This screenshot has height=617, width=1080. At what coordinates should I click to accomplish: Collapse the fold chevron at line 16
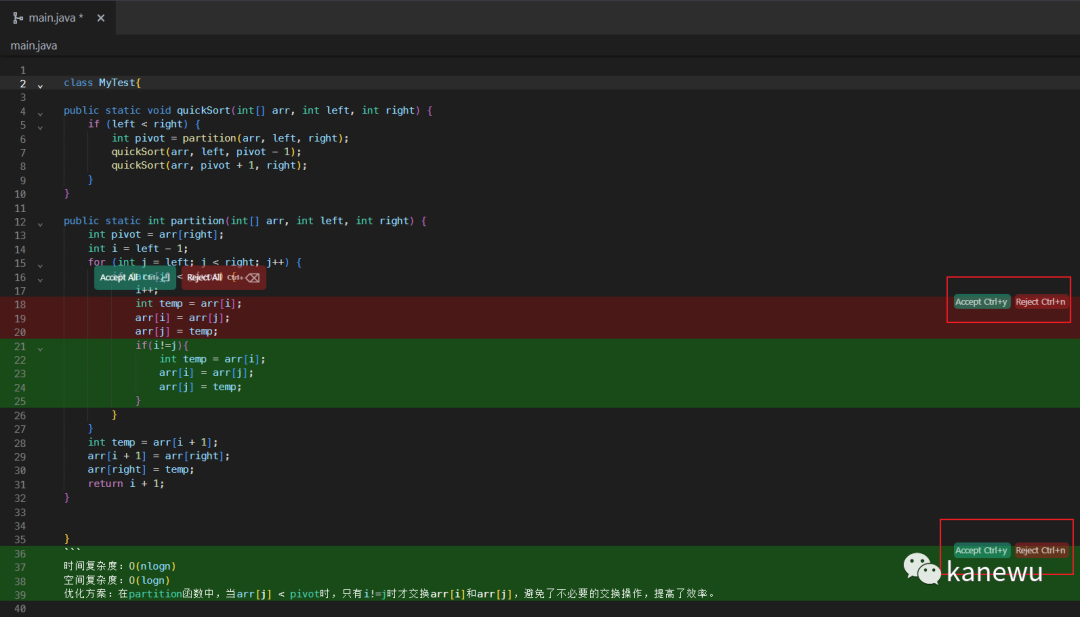pos(40,279)
